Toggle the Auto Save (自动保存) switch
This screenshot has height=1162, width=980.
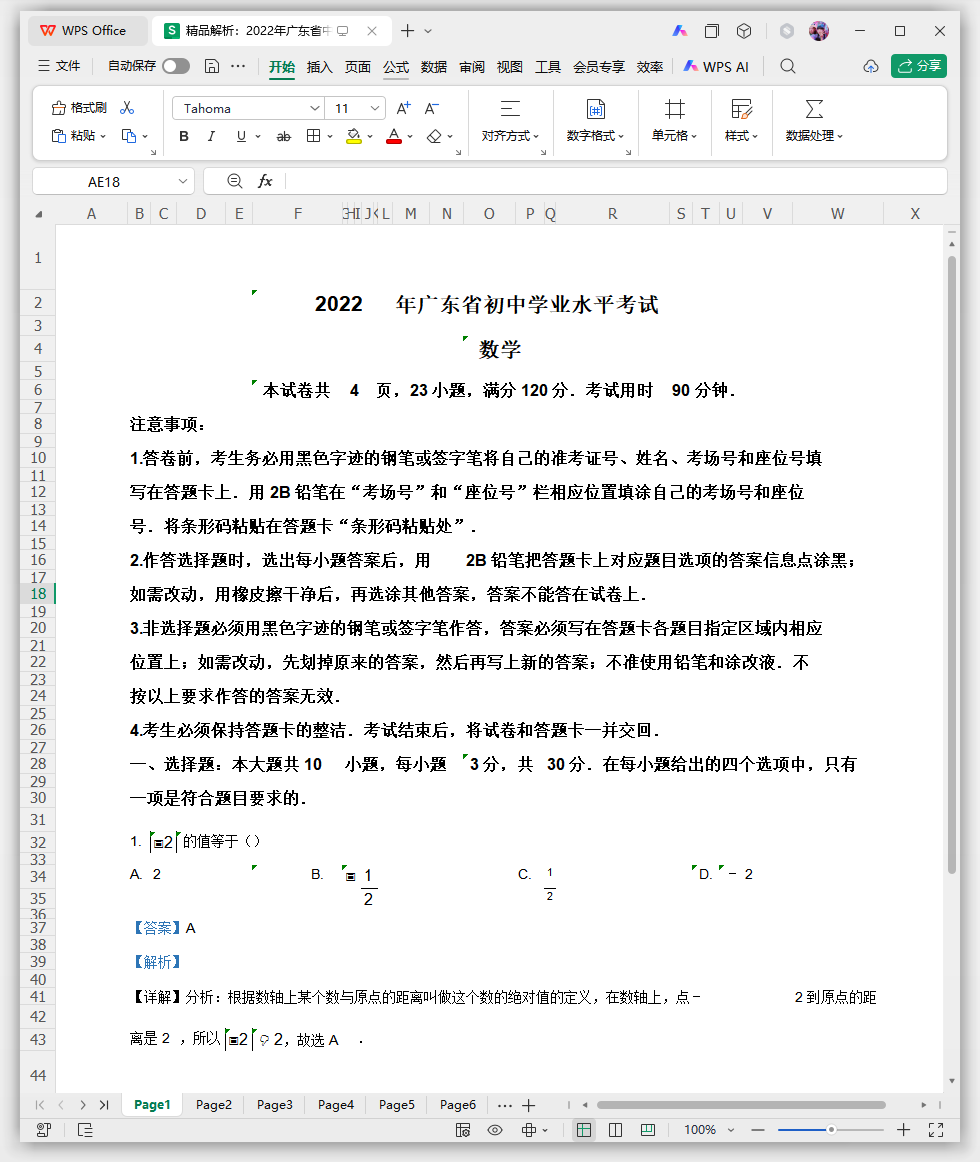(x=176, y=66)
